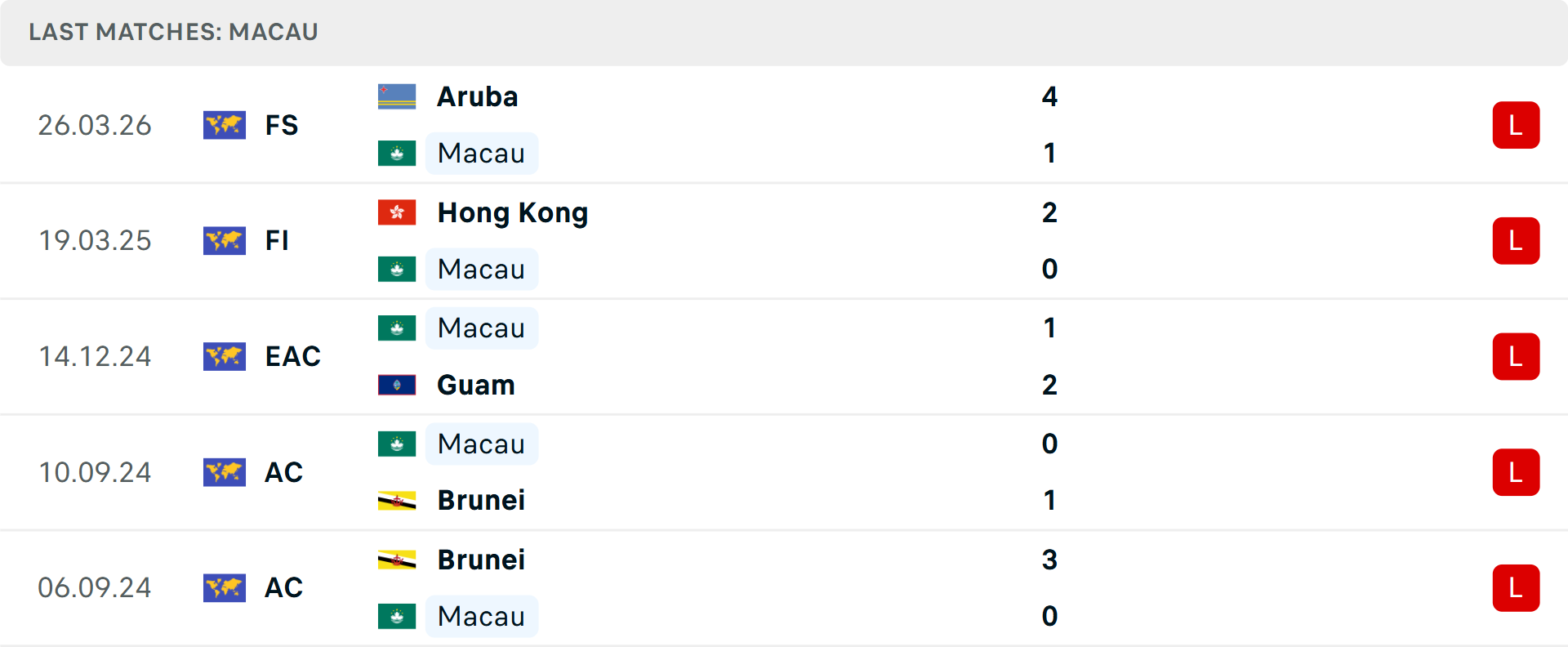Click Brunei flag in 06.09.24 match
The height and width of the screenshot is (647, 1568).
397,560
